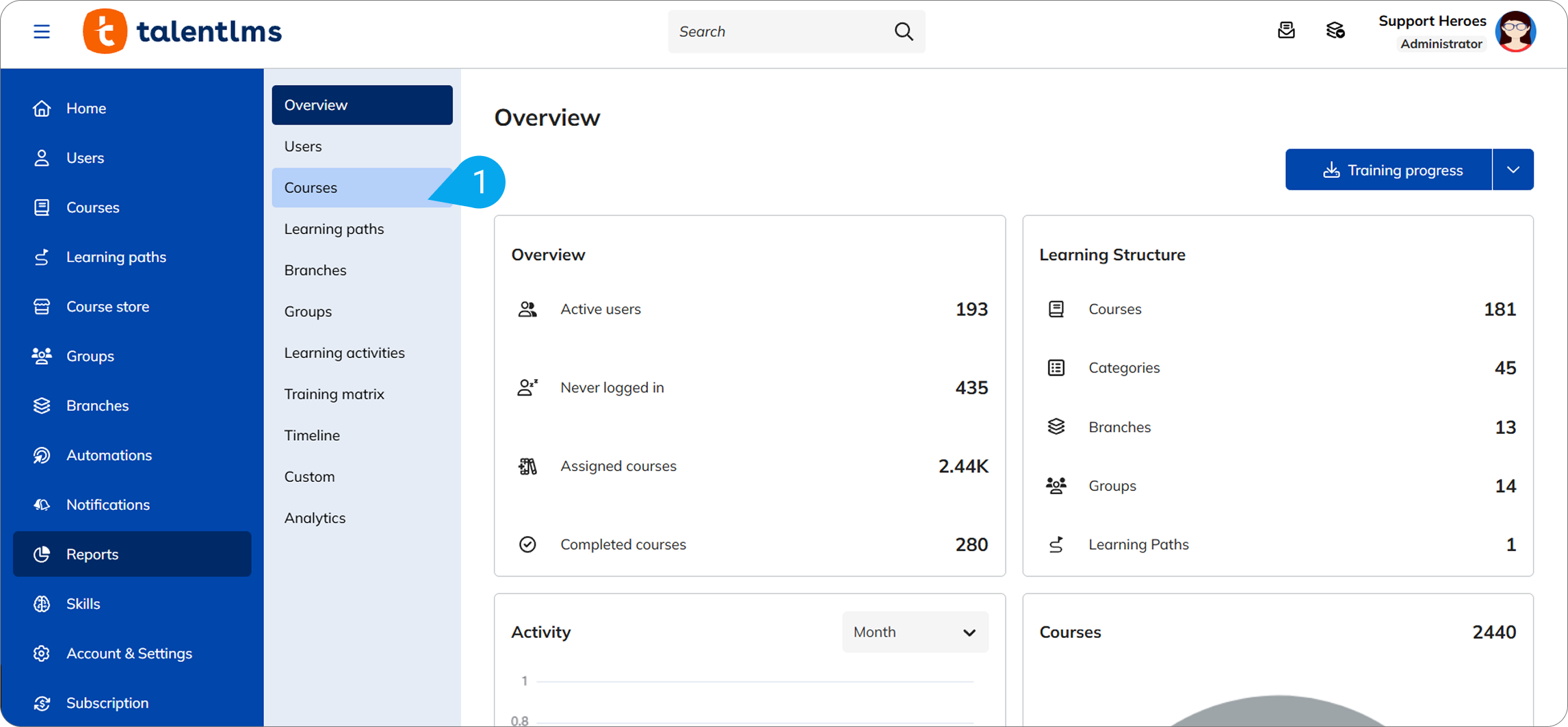1568x727 pixels.
Task: Click the administrator profile avatar
Action: (x=1515, y=31)
